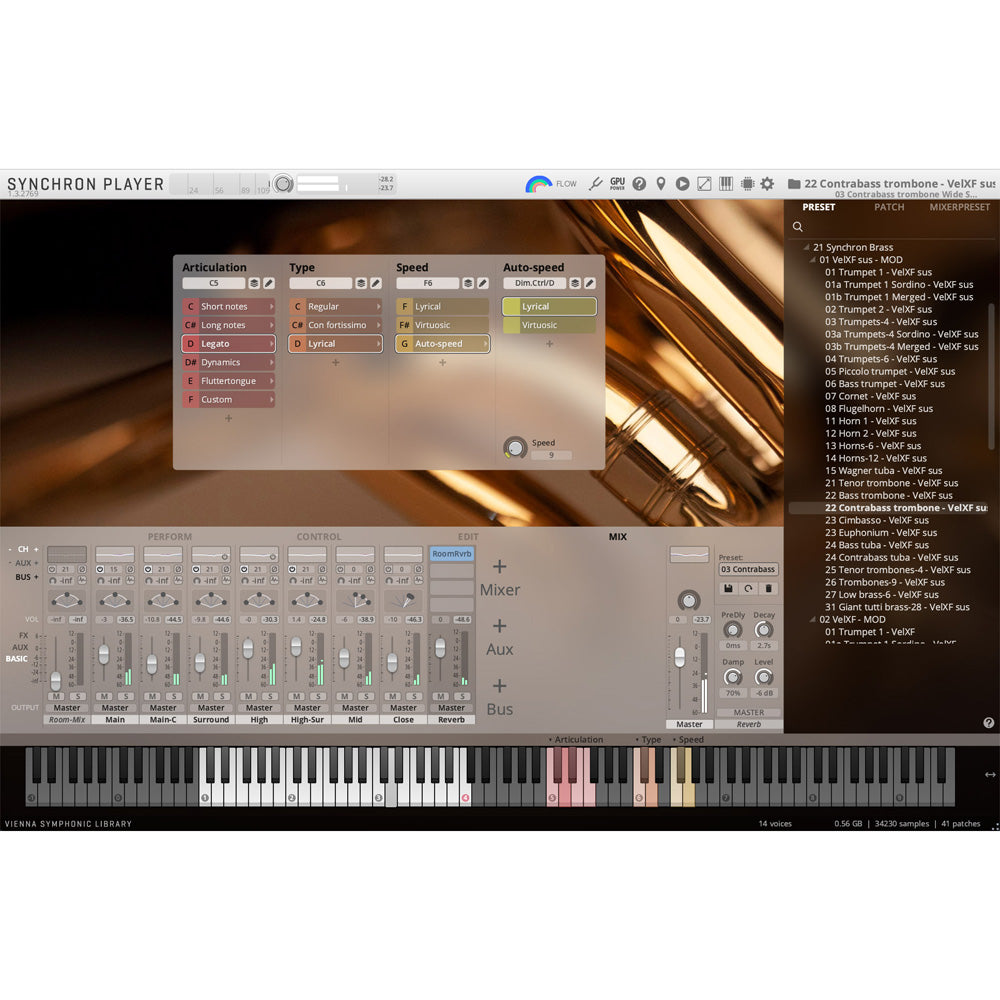
Task: Add a new Bus channel
Action: point(500,697)
